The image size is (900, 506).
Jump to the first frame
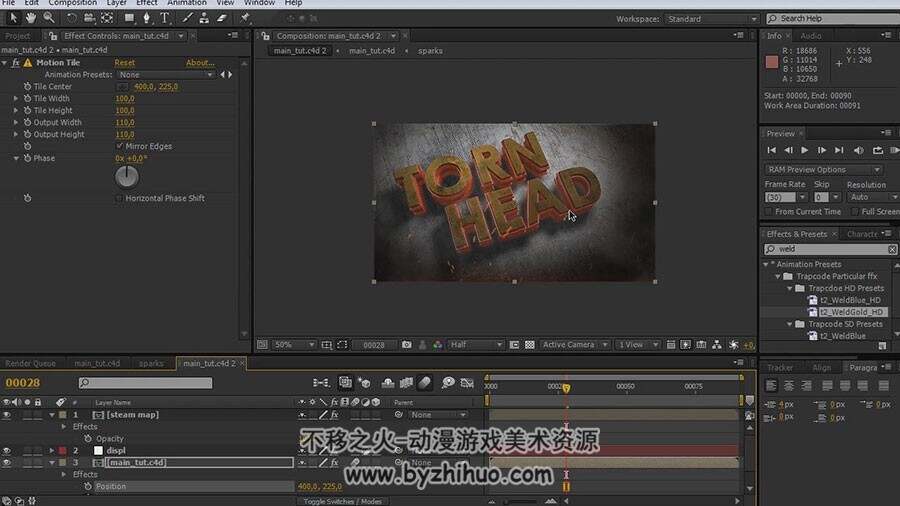click(771, 150)
